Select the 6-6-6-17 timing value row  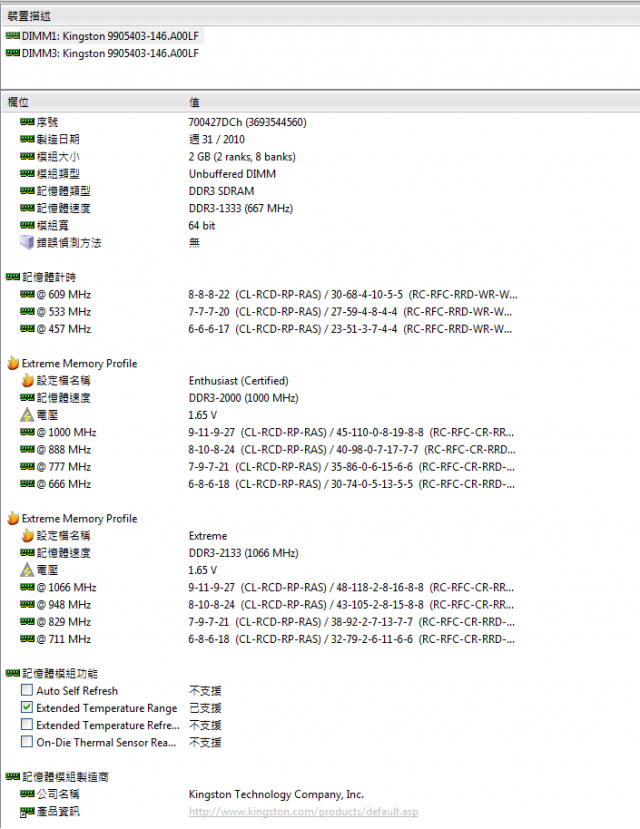pyautogui.click(x=350, y=329)
